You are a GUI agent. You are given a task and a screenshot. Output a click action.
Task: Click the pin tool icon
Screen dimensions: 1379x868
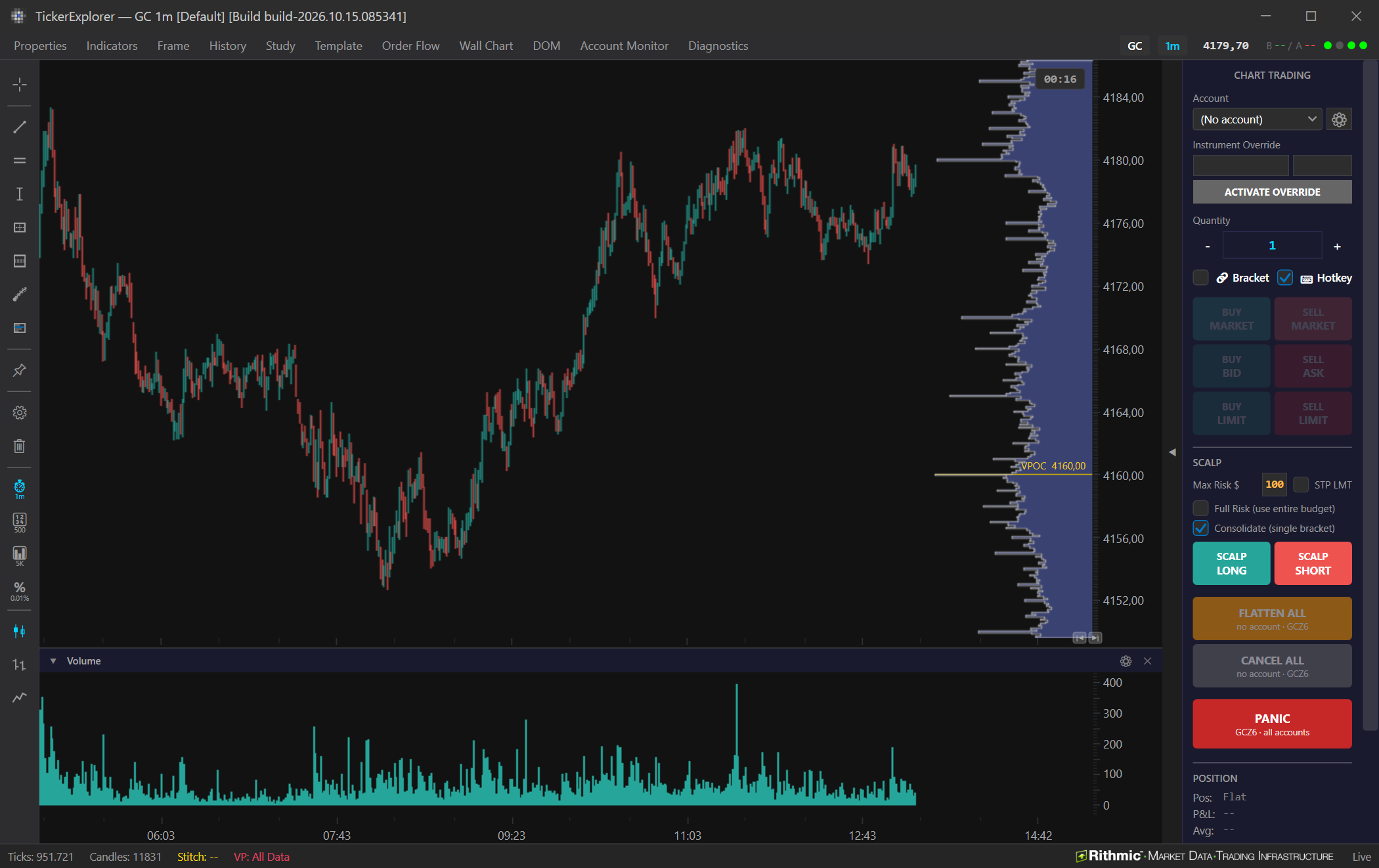pos(20,370)
